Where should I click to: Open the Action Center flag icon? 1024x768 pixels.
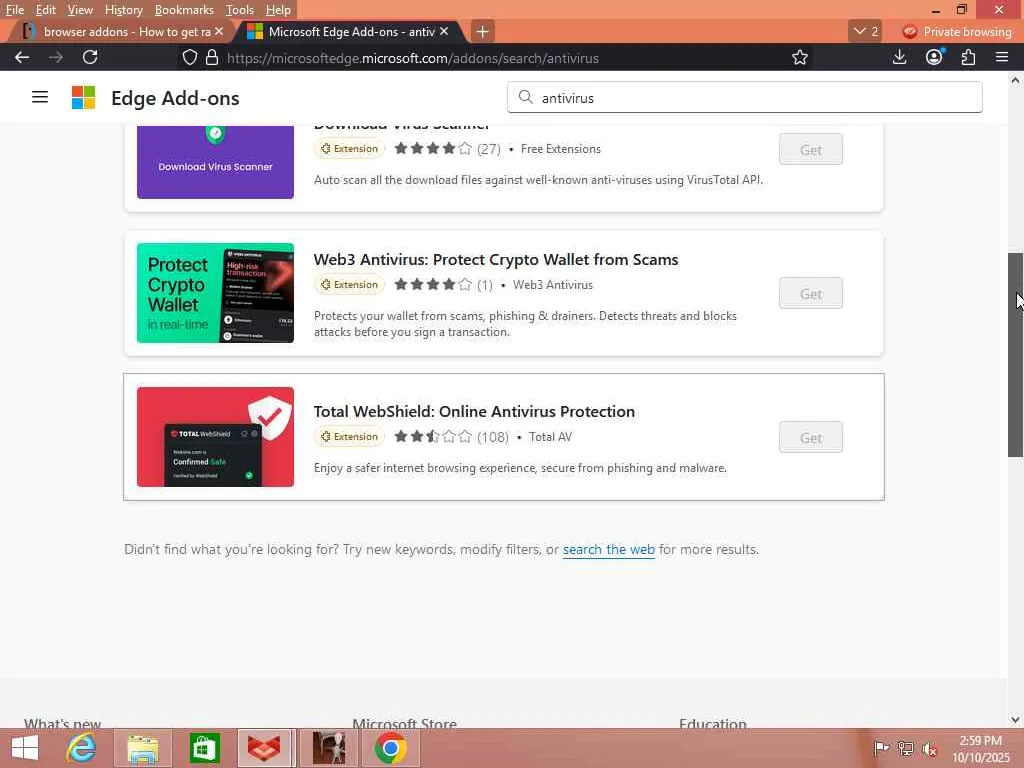pyautogui.click(x=881, y=748)
